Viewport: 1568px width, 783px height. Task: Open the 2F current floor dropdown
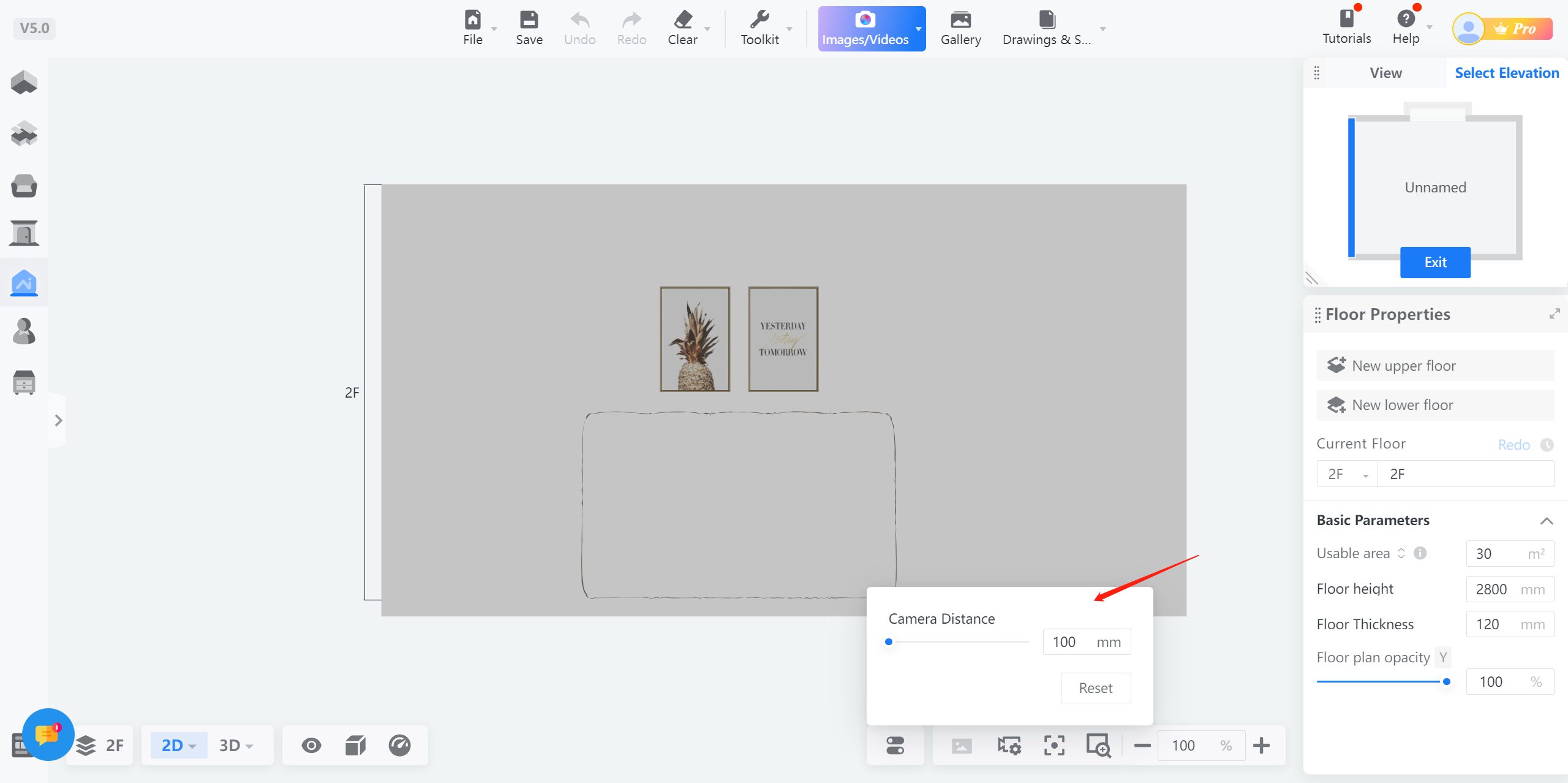pyautogui.click(x=1347, y=474)
